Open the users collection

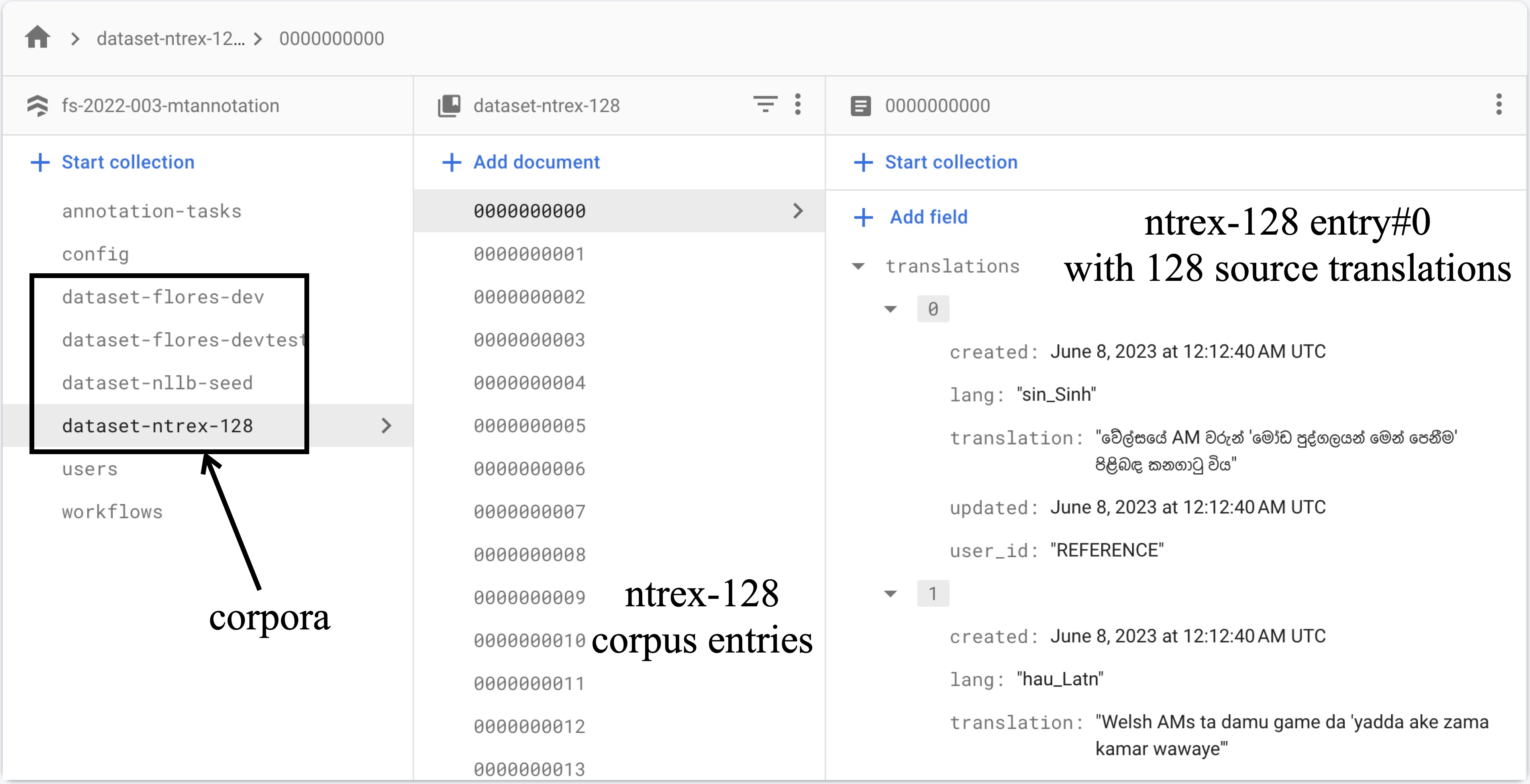(90, 469)
